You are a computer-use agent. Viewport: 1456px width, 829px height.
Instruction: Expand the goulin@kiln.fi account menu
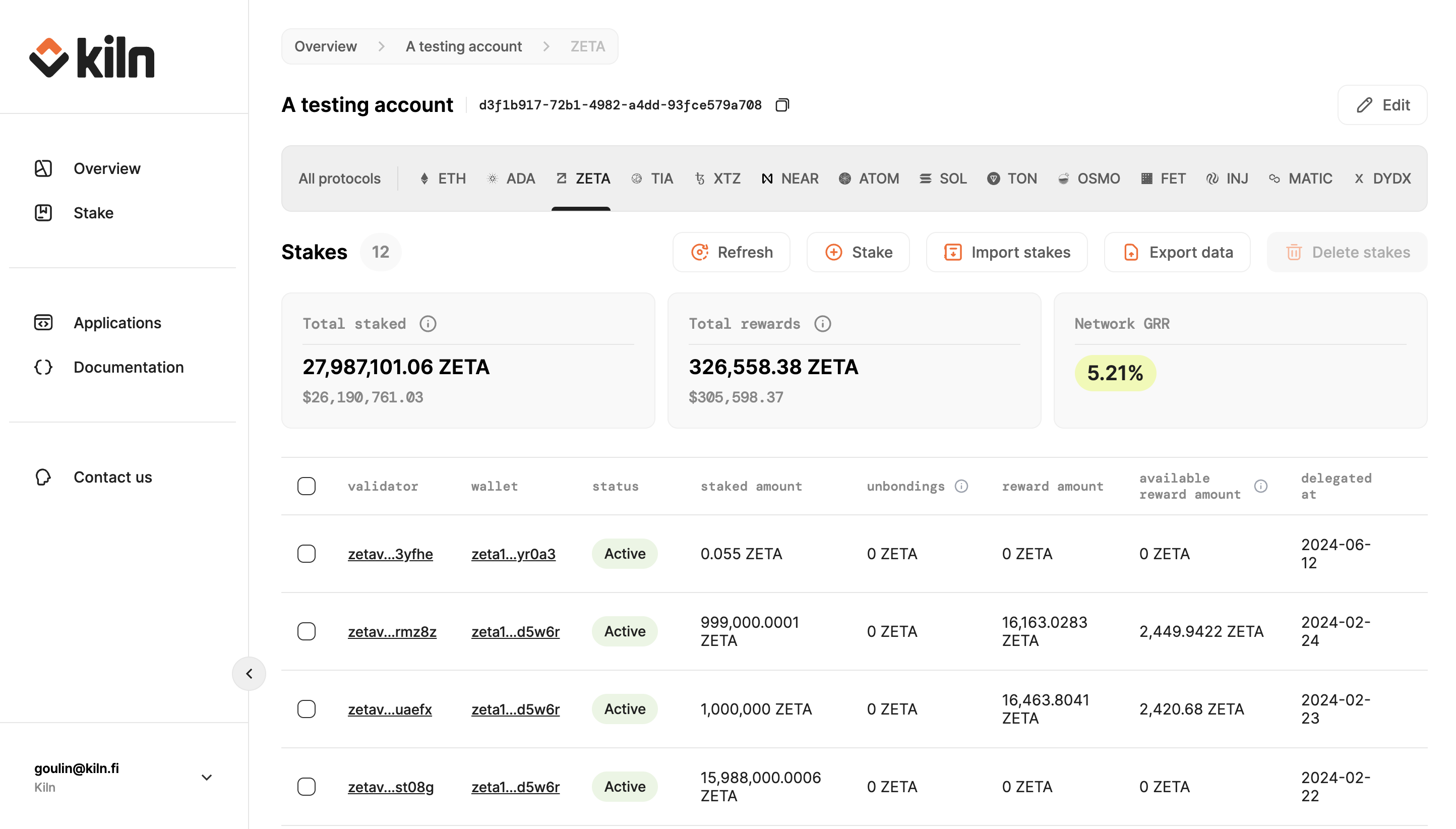tap(207, 777)
